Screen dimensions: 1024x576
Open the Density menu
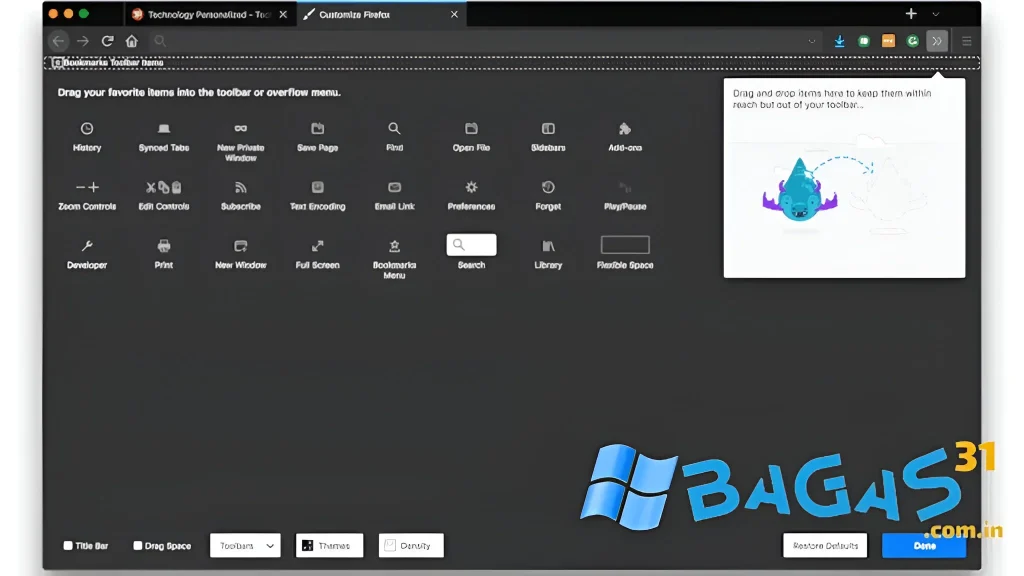point(411,546)
